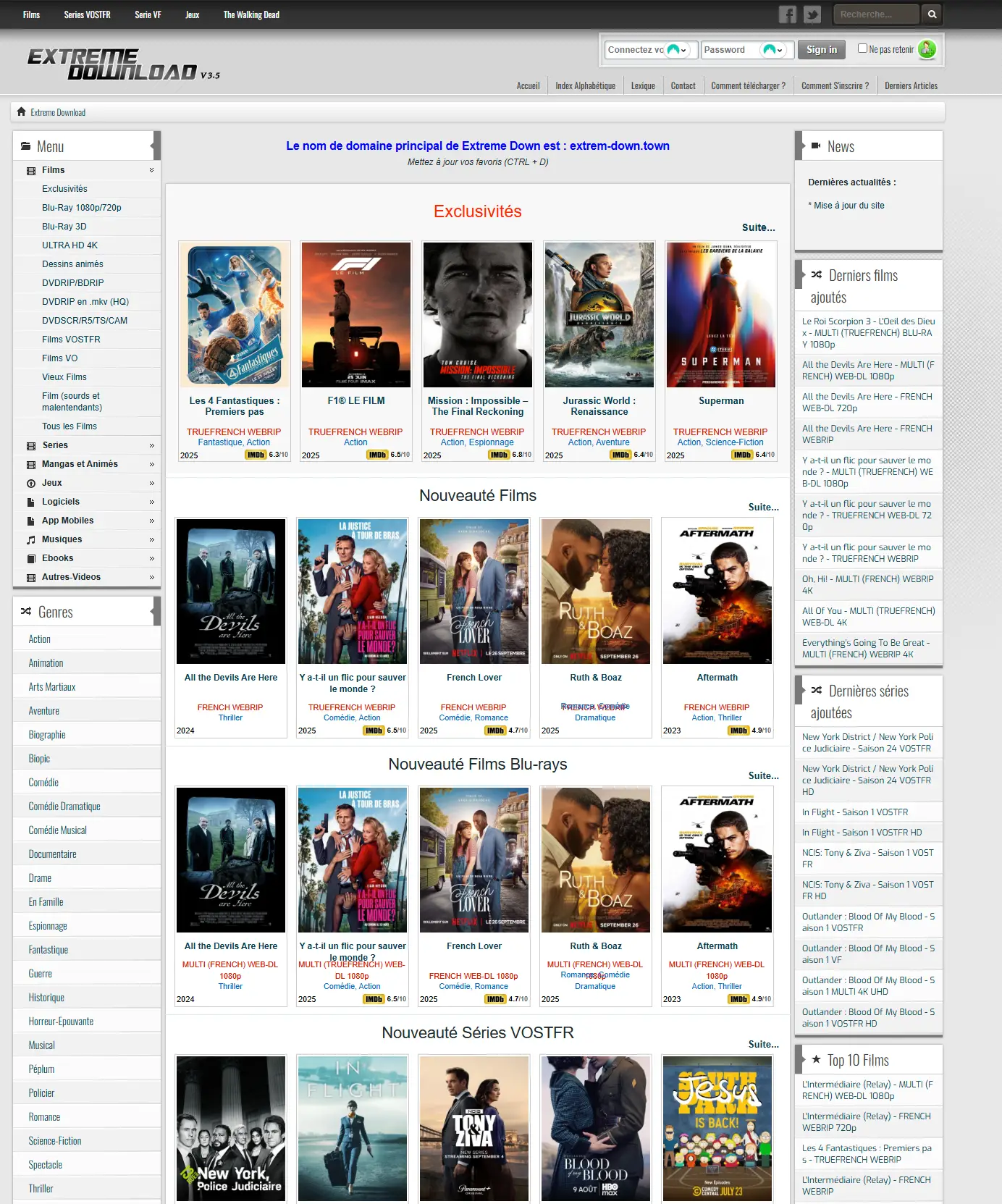Expand the Mangas et Animés section
1002x1204 pixels.
click(x=151, y=465)
